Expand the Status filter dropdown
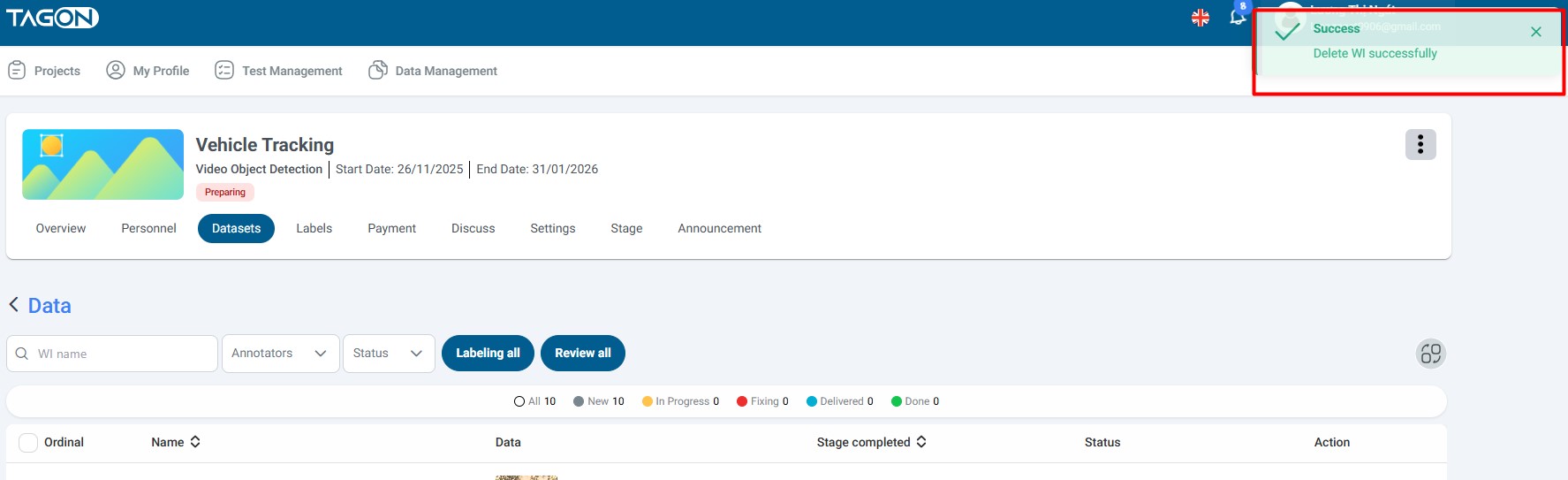The image size is (1568, 480). click(x=388, y=354)
